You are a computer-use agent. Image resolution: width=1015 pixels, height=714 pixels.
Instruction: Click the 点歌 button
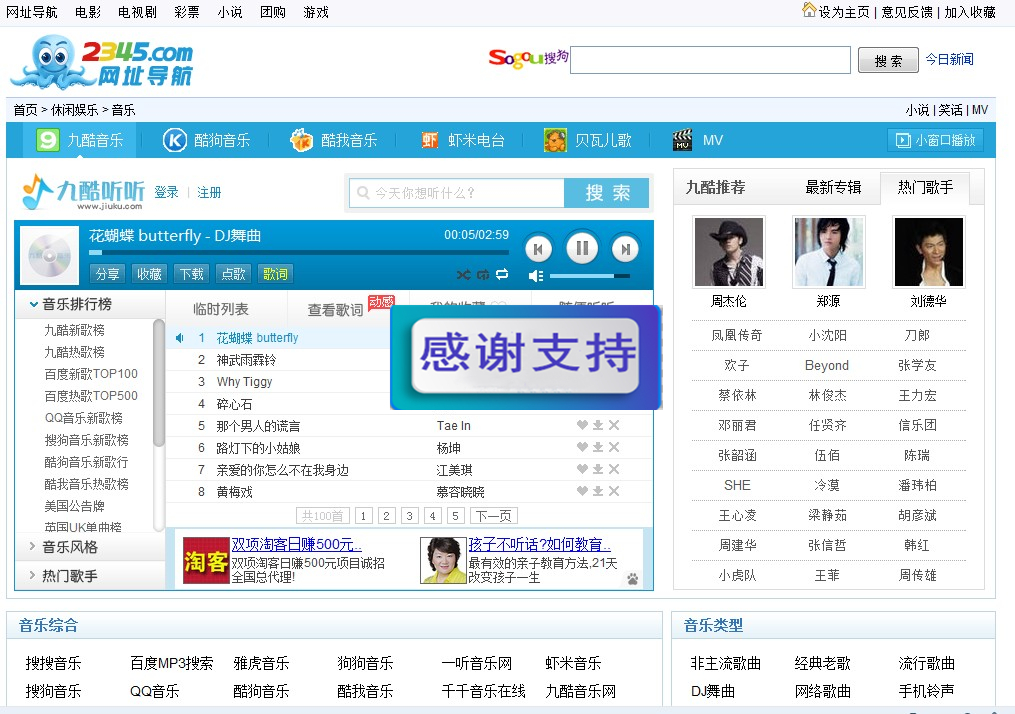233,274
